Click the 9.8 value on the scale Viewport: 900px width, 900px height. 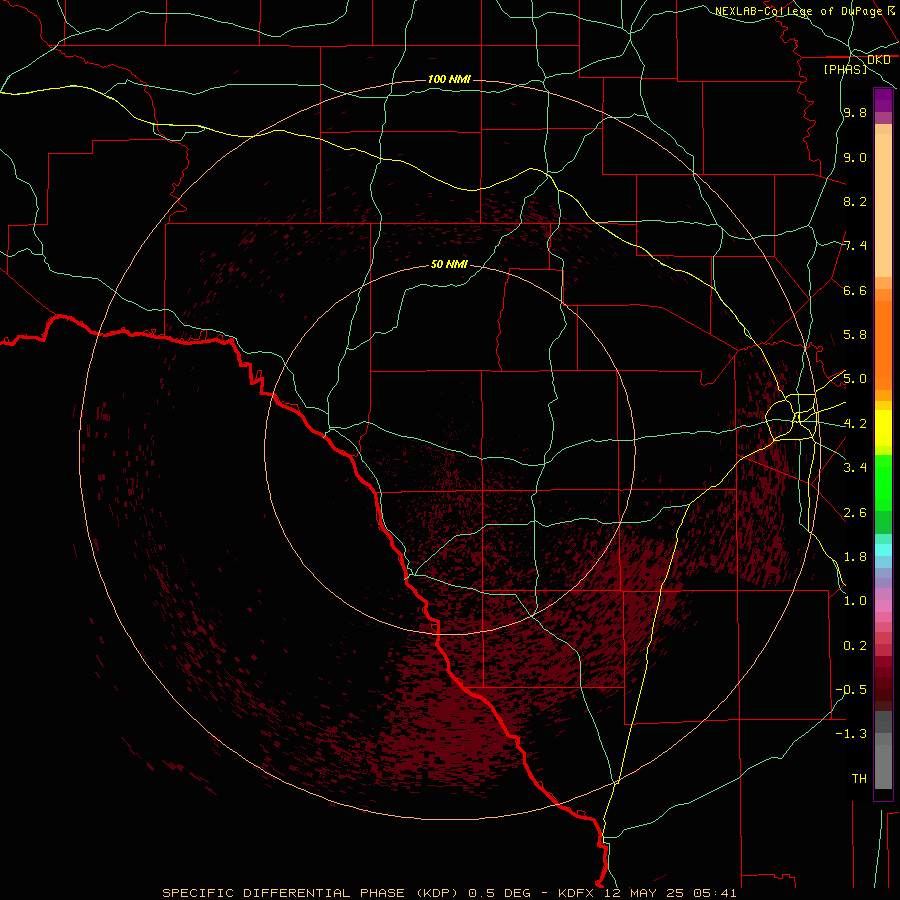[x=855, y=112]
